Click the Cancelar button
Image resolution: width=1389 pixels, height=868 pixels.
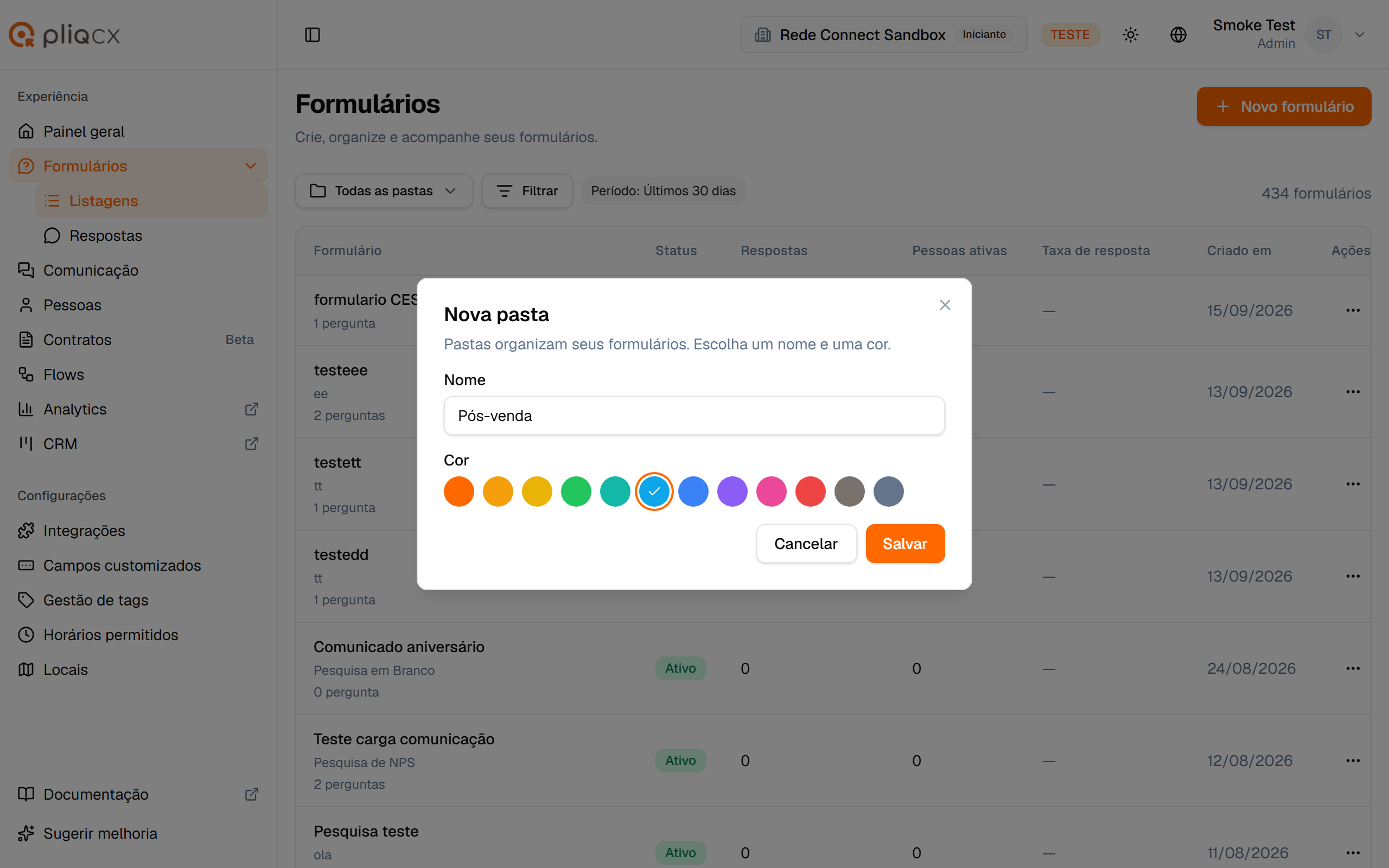[806, 543]
